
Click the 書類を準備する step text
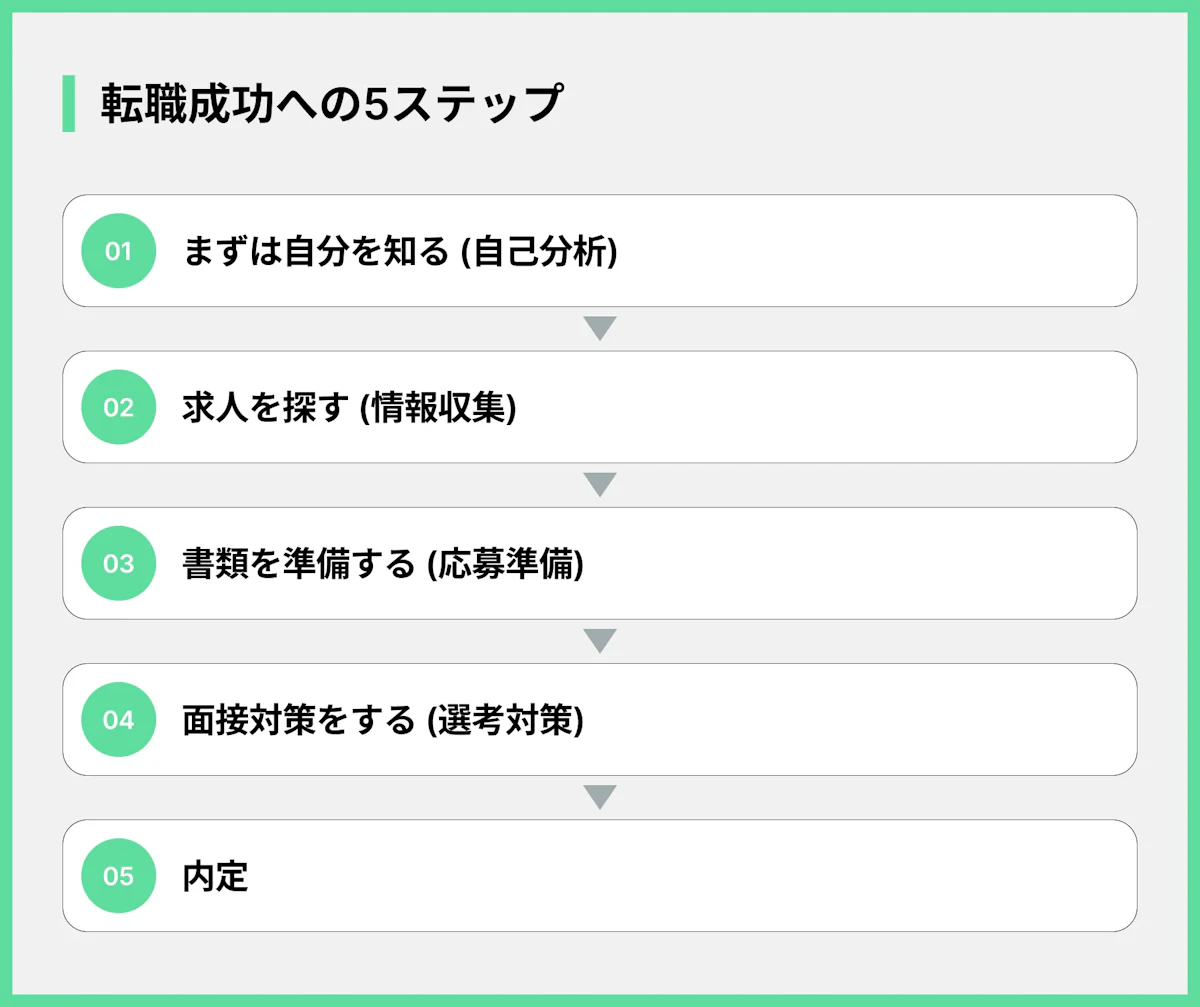pyautogui.click(x=298, y=564)
